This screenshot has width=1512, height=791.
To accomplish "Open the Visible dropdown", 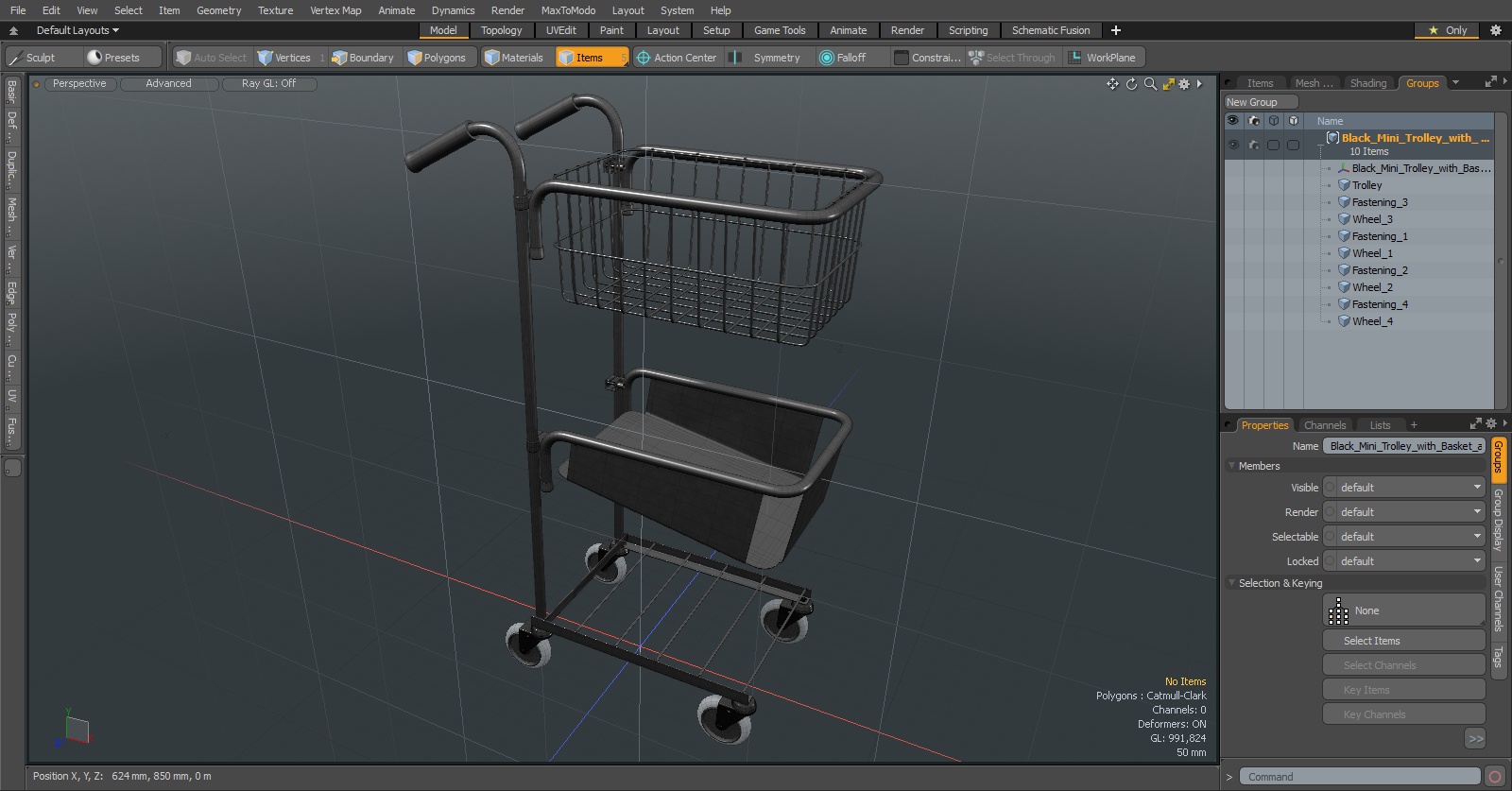I will (1404, 488).
